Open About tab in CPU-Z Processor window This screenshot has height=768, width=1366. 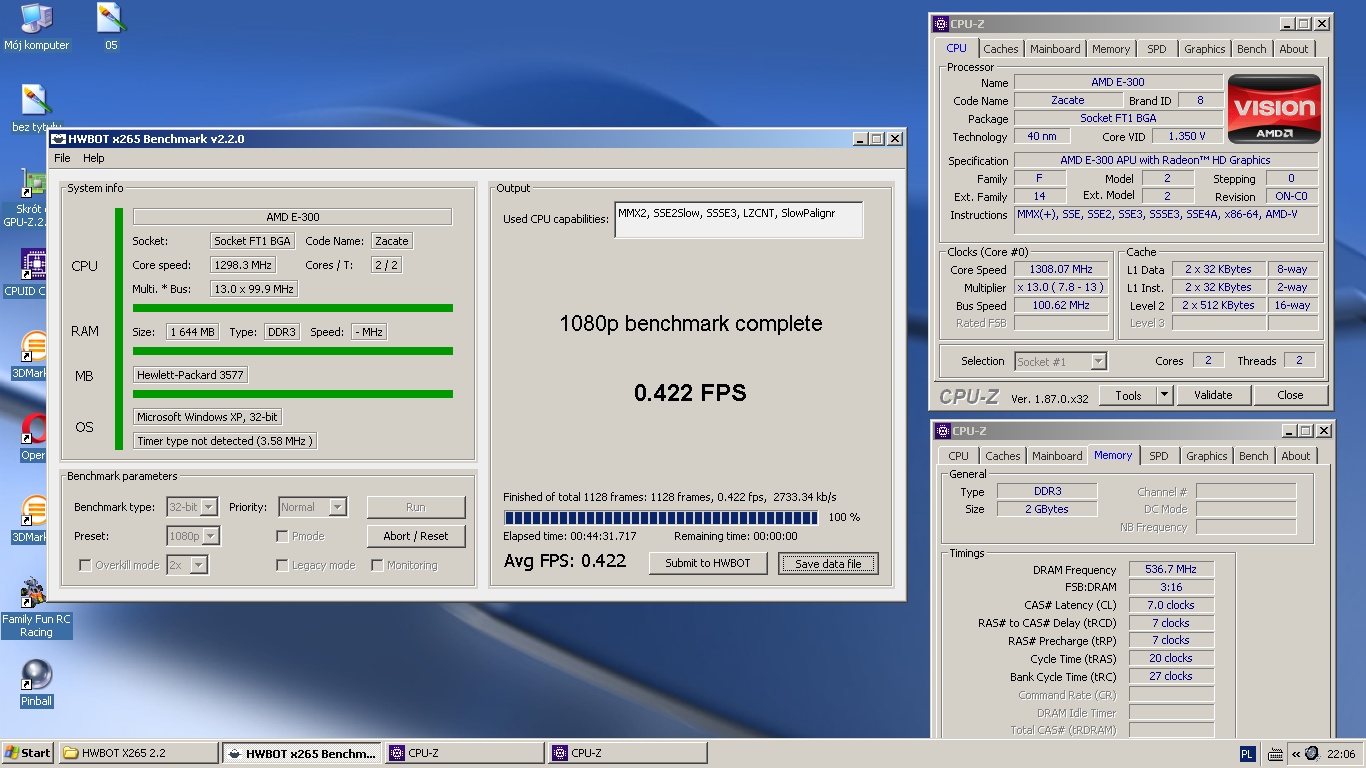1293,49
